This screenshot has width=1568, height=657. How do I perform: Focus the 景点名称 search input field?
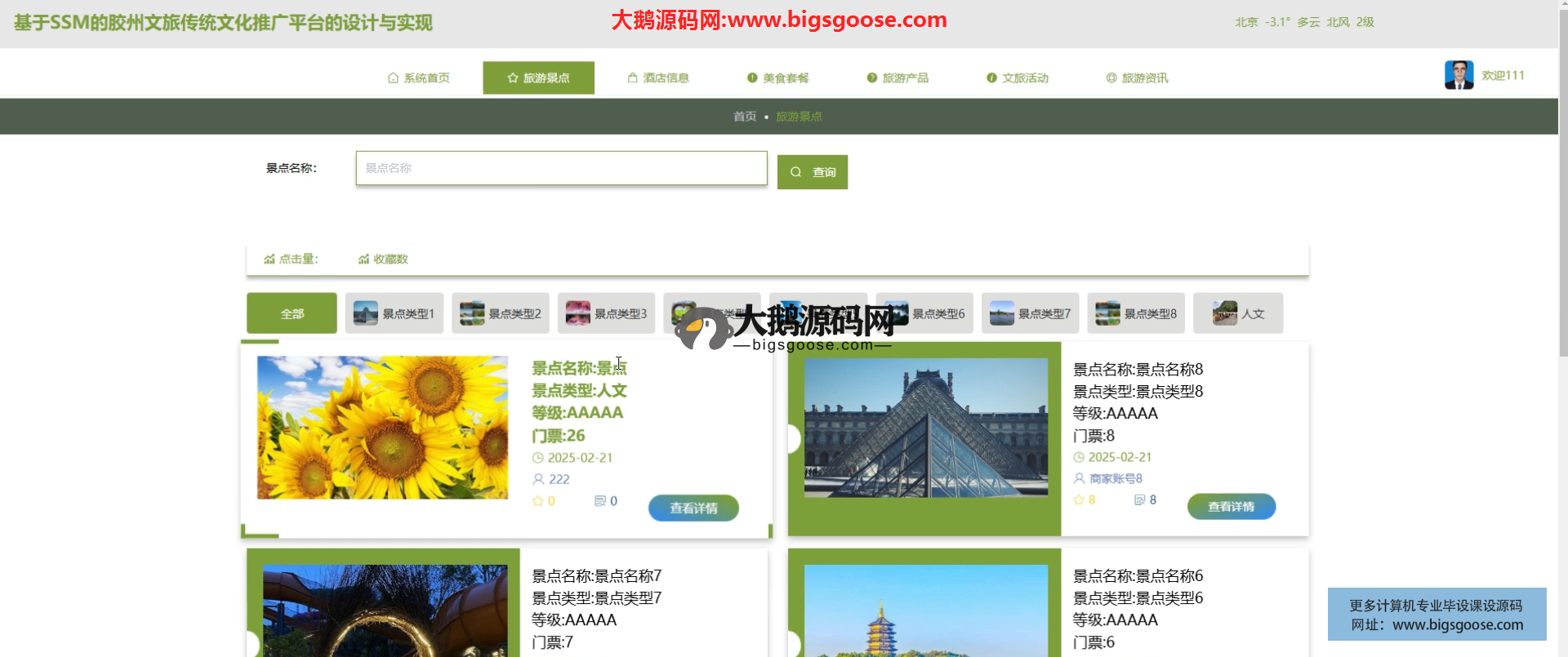coord(561,168)
